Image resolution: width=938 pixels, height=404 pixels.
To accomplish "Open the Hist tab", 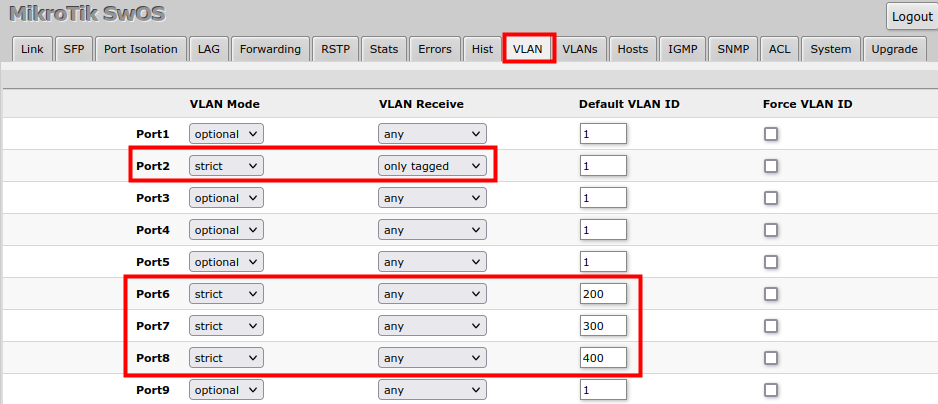I will (482, 49).
